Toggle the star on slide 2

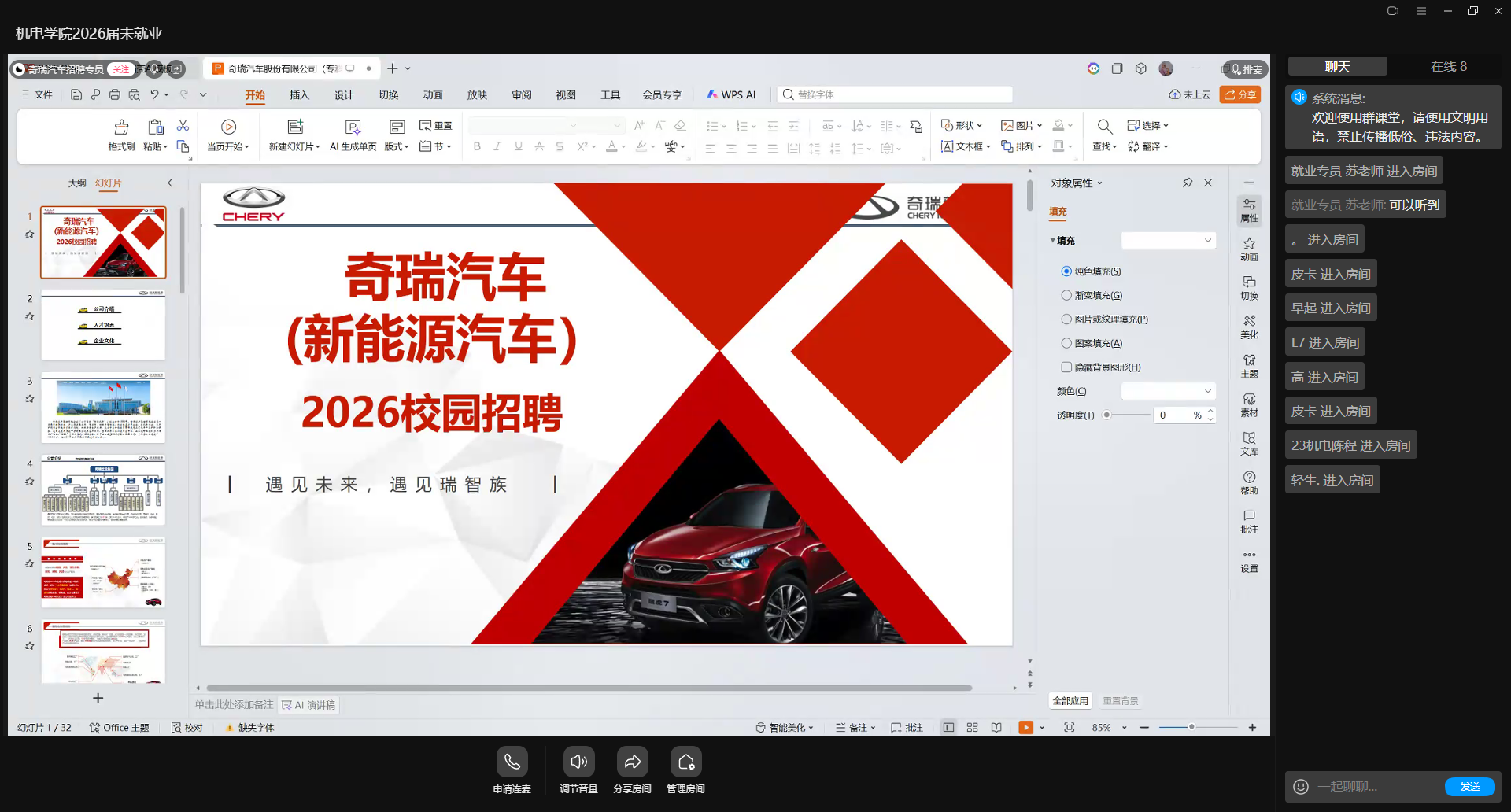30,316
